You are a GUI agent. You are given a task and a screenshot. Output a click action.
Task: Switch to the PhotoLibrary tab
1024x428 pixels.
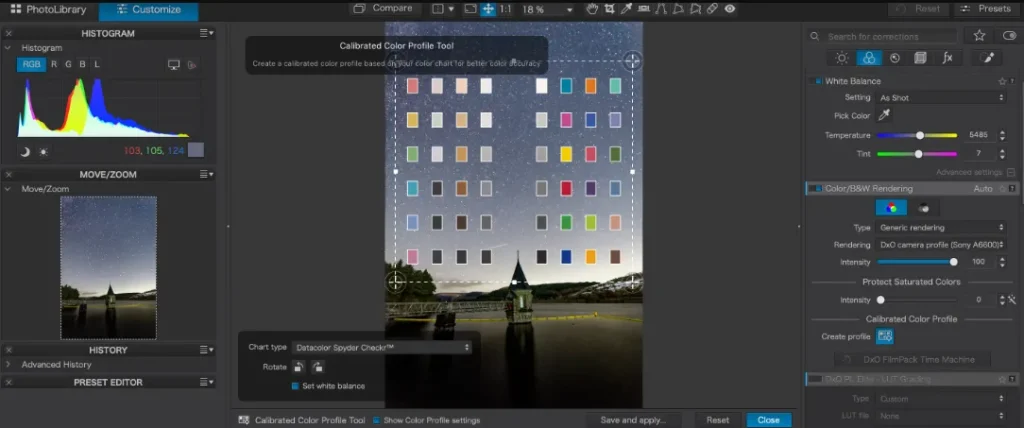tap(49, 9)
